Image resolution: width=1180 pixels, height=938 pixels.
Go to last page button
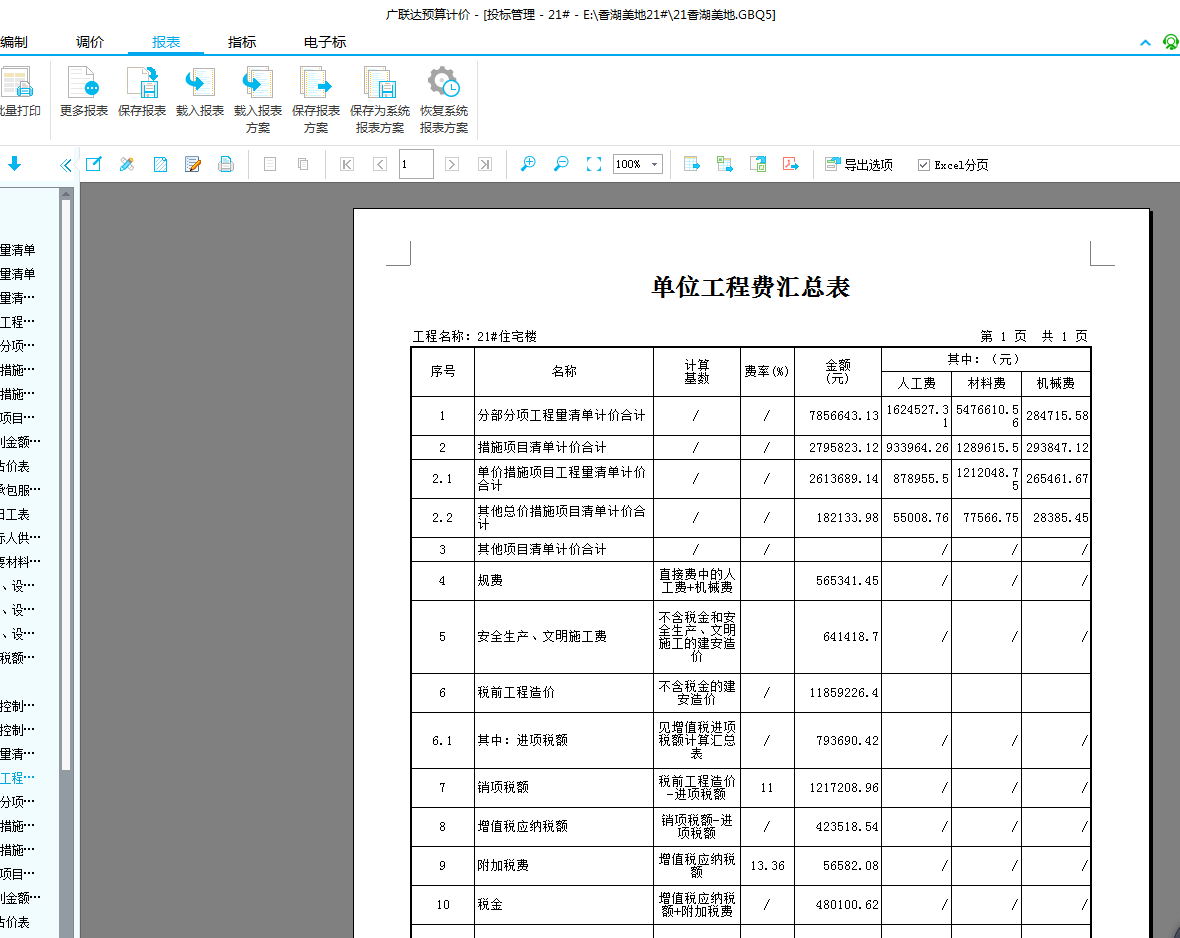click(485, 164)
